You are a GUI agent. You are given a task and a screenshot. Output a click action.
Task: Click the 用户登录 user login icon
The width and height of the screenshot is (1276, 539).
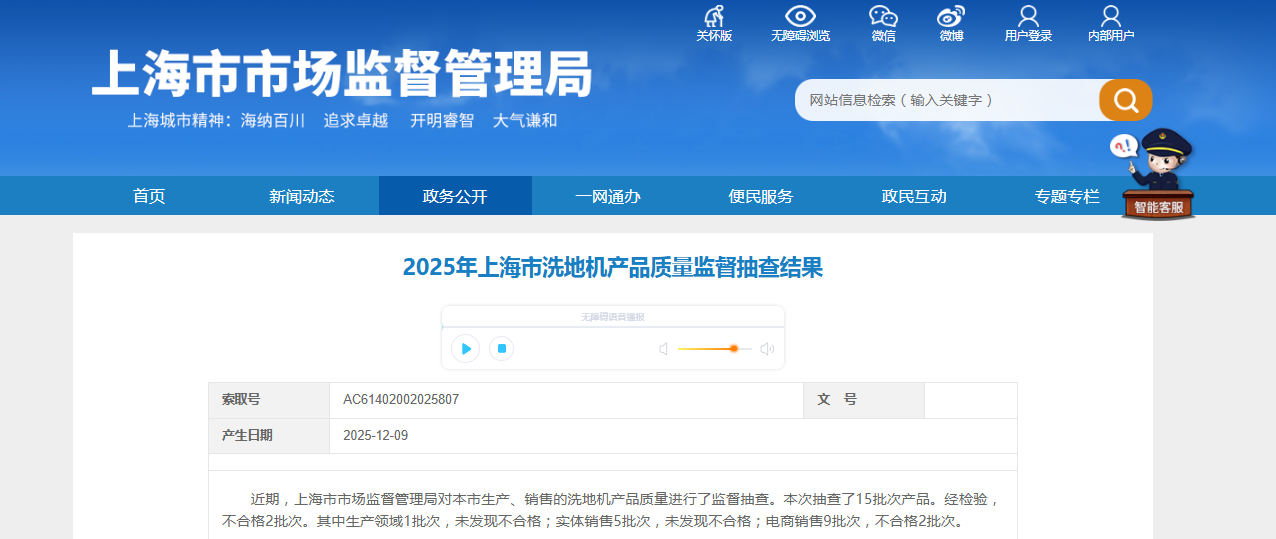pyautogui.click(x=1028, y=17)
